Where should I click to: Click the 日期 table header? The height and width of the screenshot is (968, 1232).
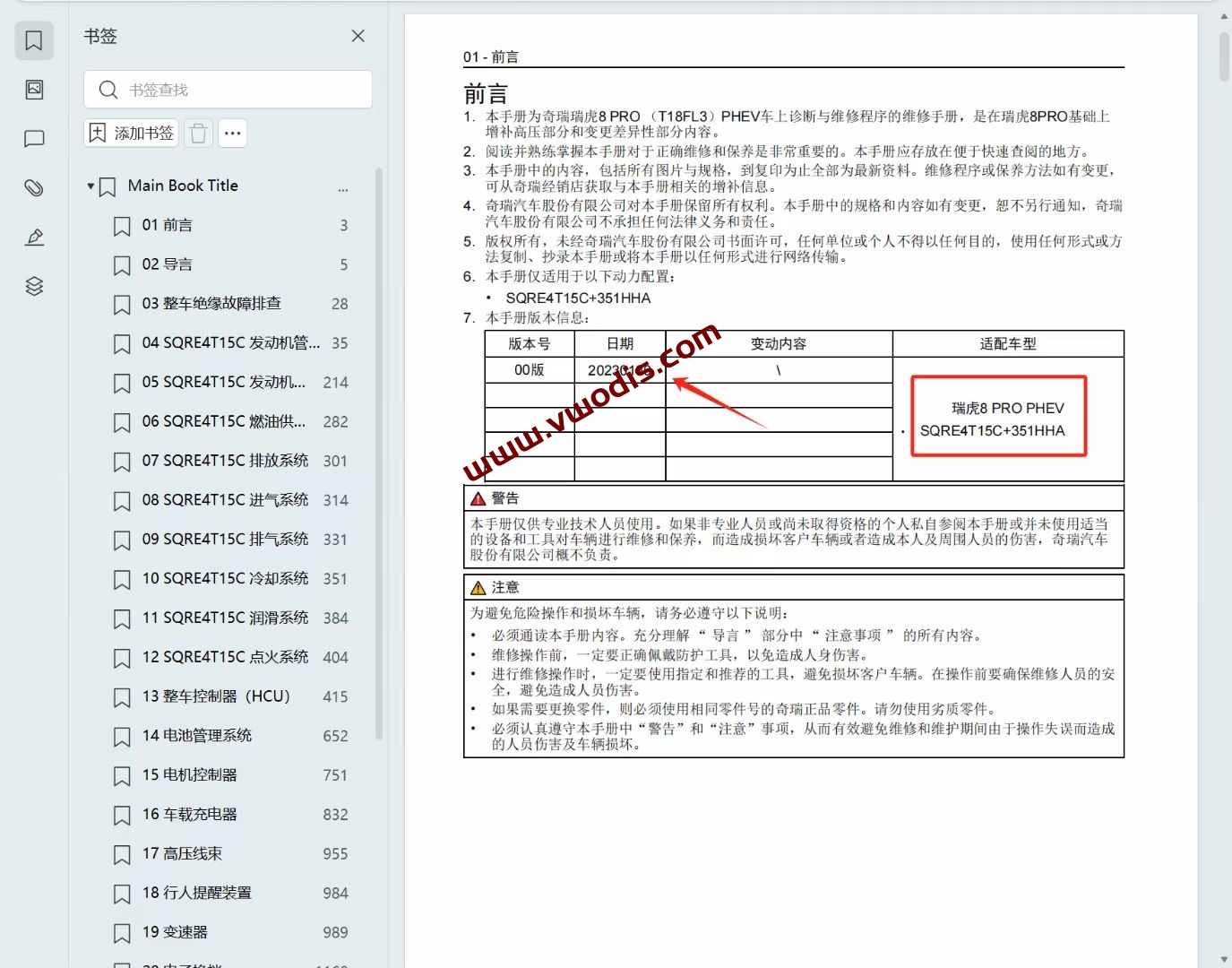tap(620, 344)
